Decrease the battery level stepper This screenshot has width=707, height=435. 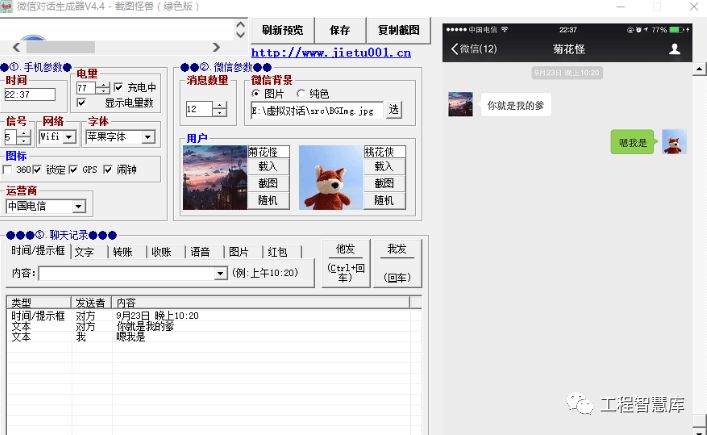point(103,91)
